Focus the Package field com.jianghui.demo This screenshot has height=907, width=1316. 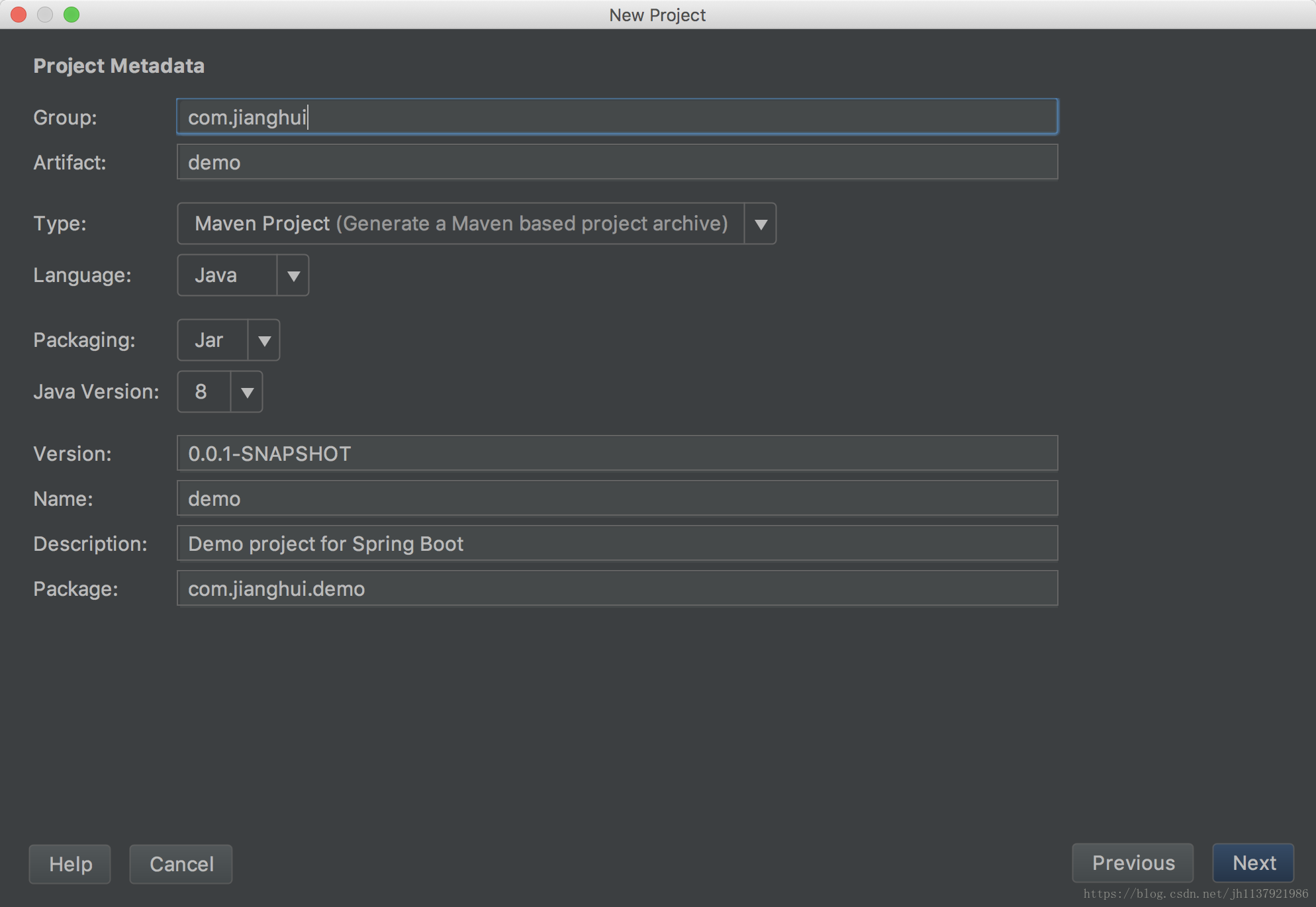click(617, 589)
